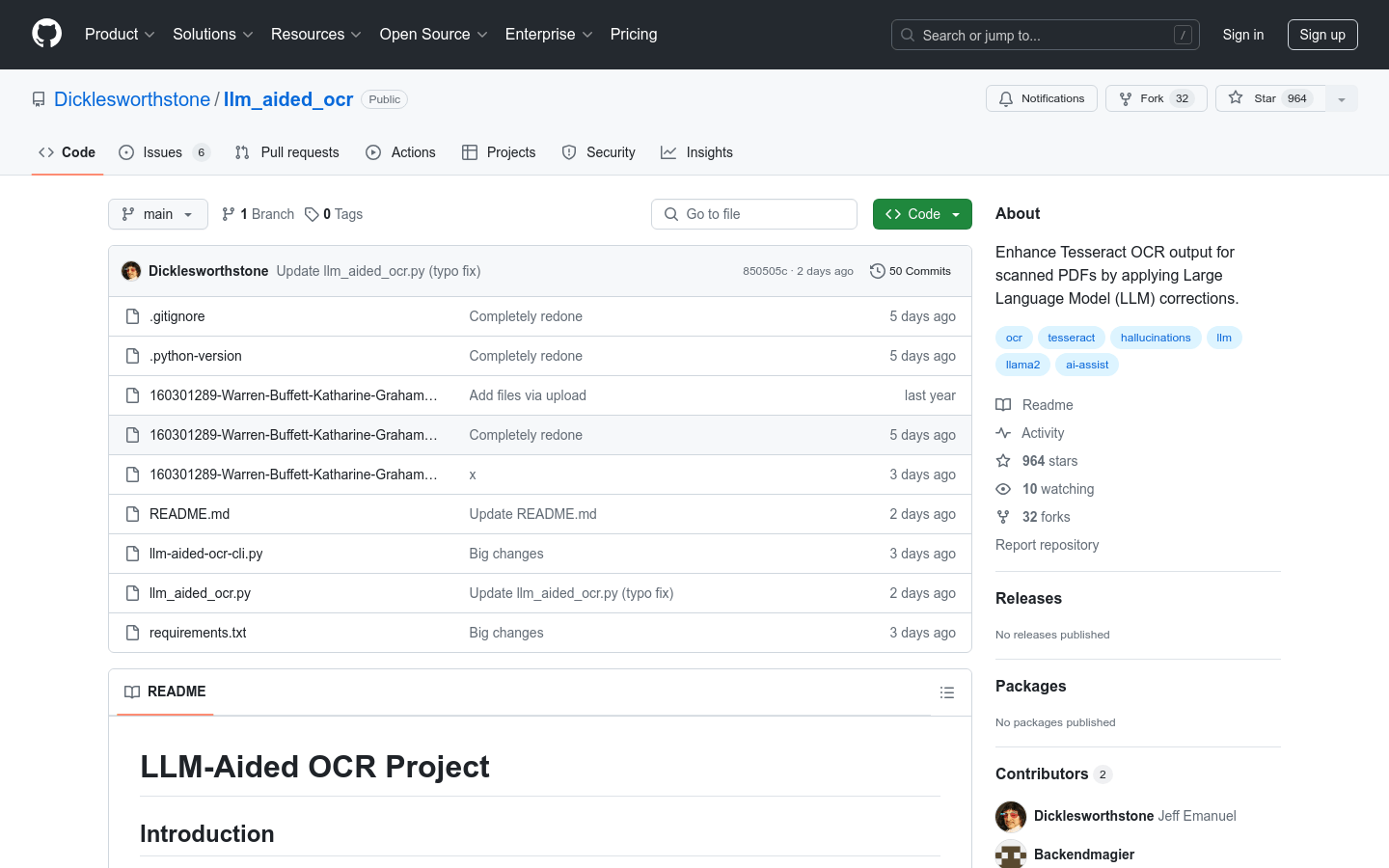Switch to the Insights tab
Image resolution: width=1389 pixels, height=868 pixels.
696,152
